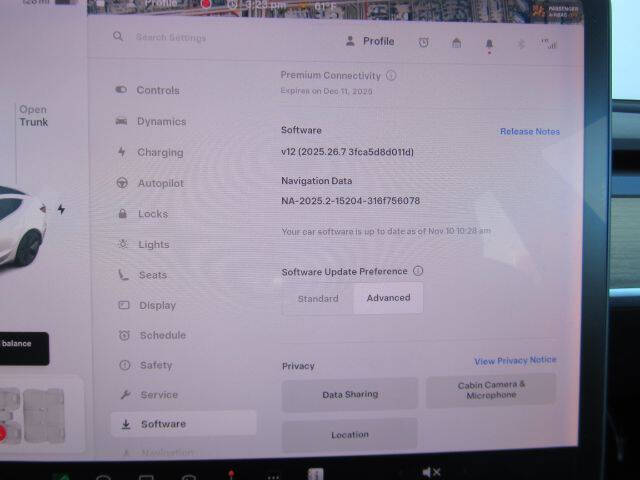
Task: Open the Controls settings menu
Action: pos(157,90)
